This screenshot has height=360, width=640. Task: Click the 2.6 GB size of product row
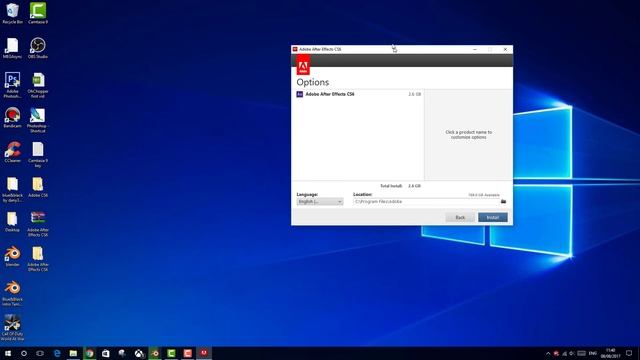point(414,94)
